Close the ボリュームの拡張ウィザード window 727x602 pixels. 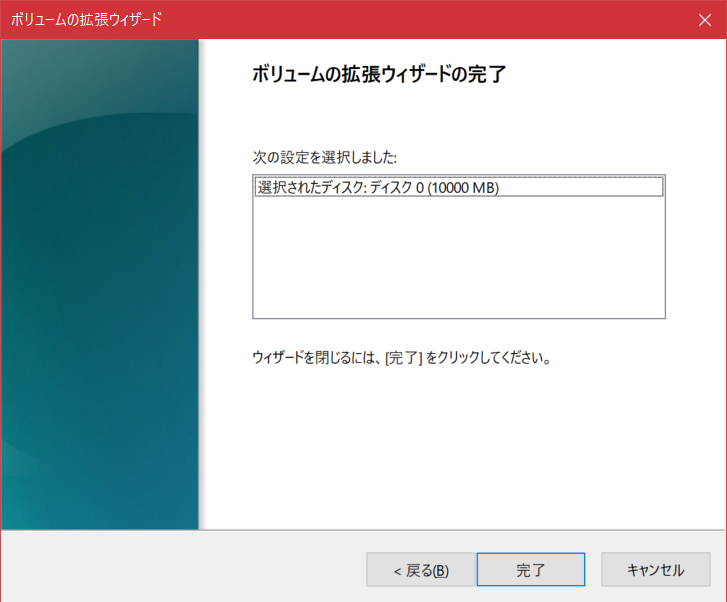[705, 20]
